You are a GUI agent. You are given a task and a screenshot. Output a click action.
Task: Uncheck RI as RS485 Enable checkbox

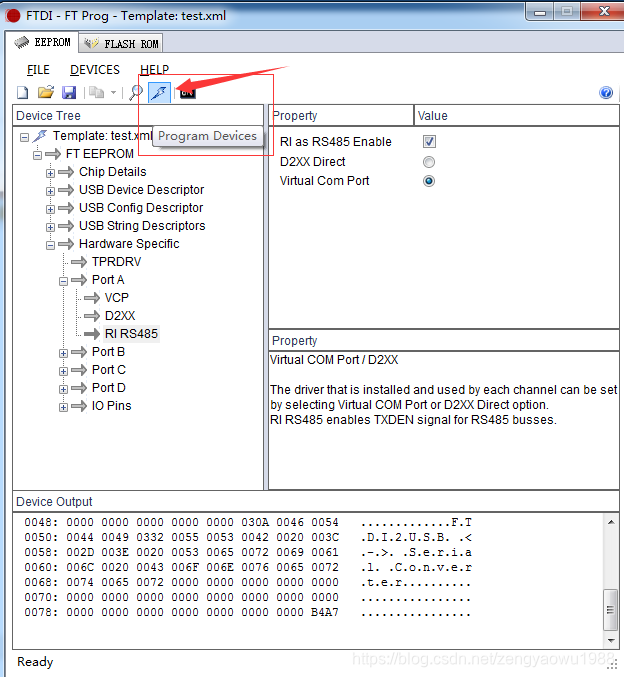(429, 142)
